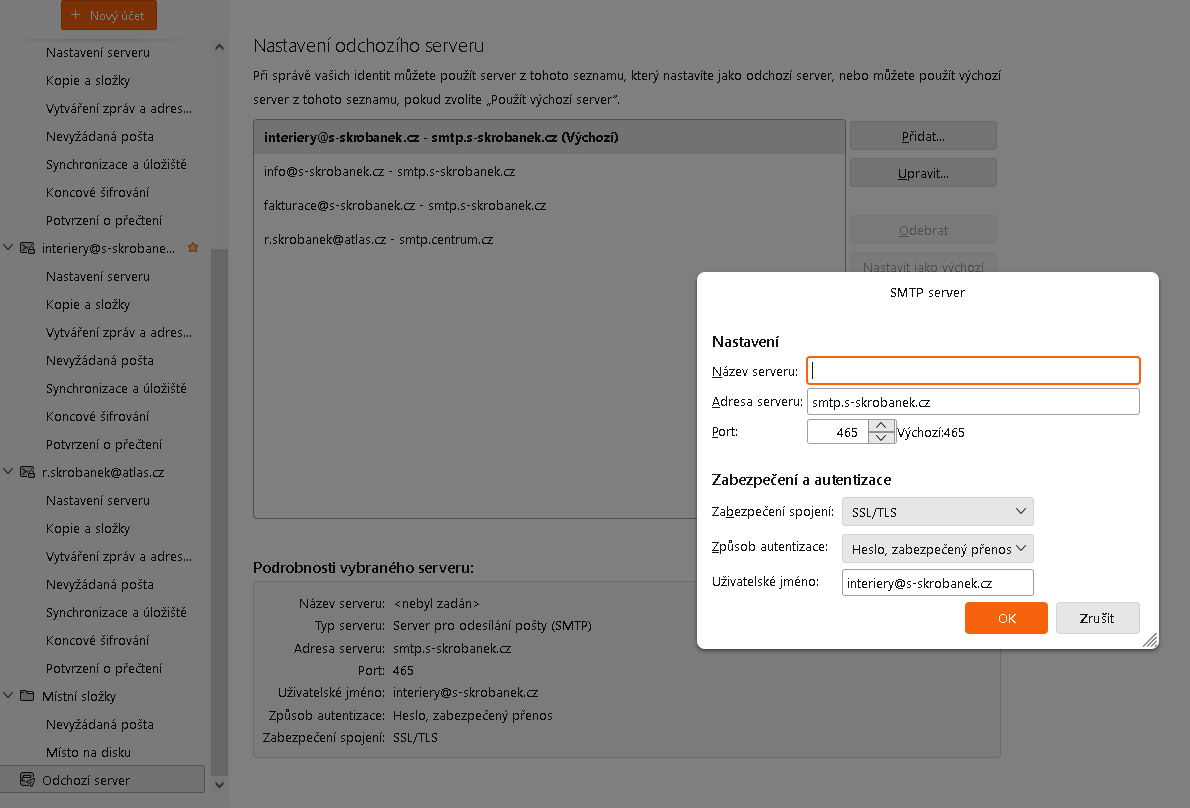This screenshot has height=808, width=1190.
Task: Click the Uživatelské jméno input field
Action: point(937,583)
